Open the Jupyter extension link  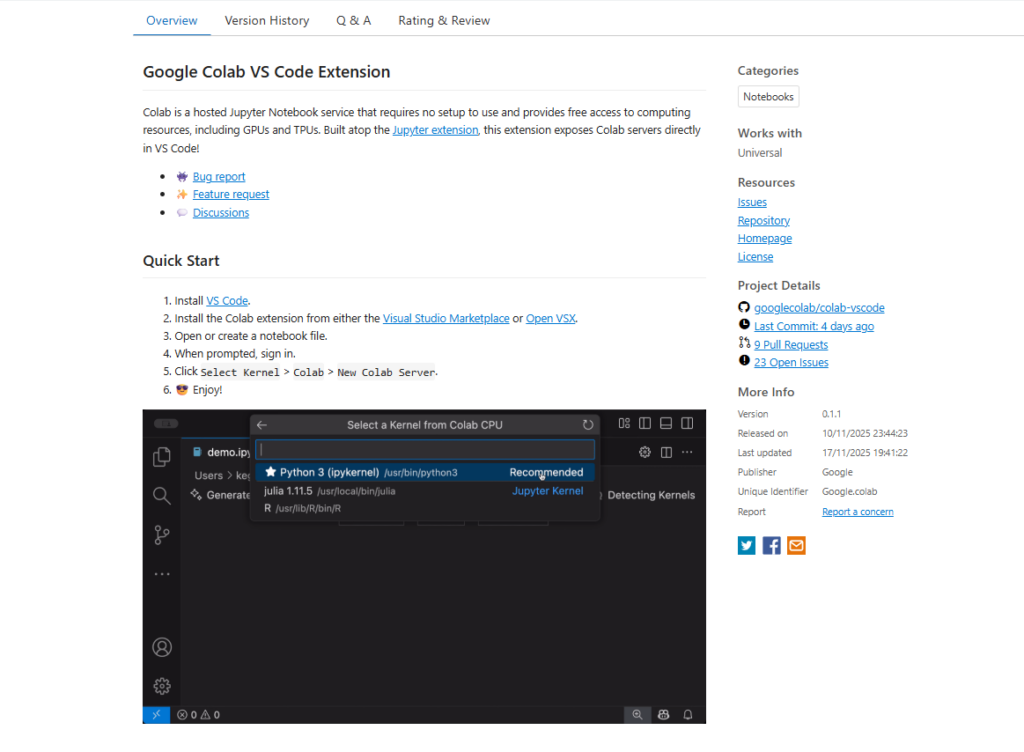[x=436, y=130]
